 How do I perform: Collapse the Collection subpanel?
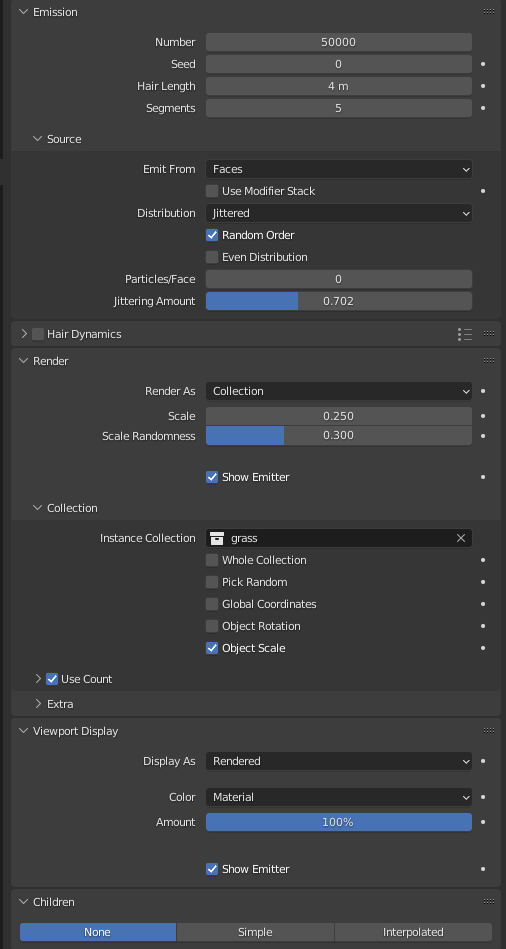tap(38, 508)
